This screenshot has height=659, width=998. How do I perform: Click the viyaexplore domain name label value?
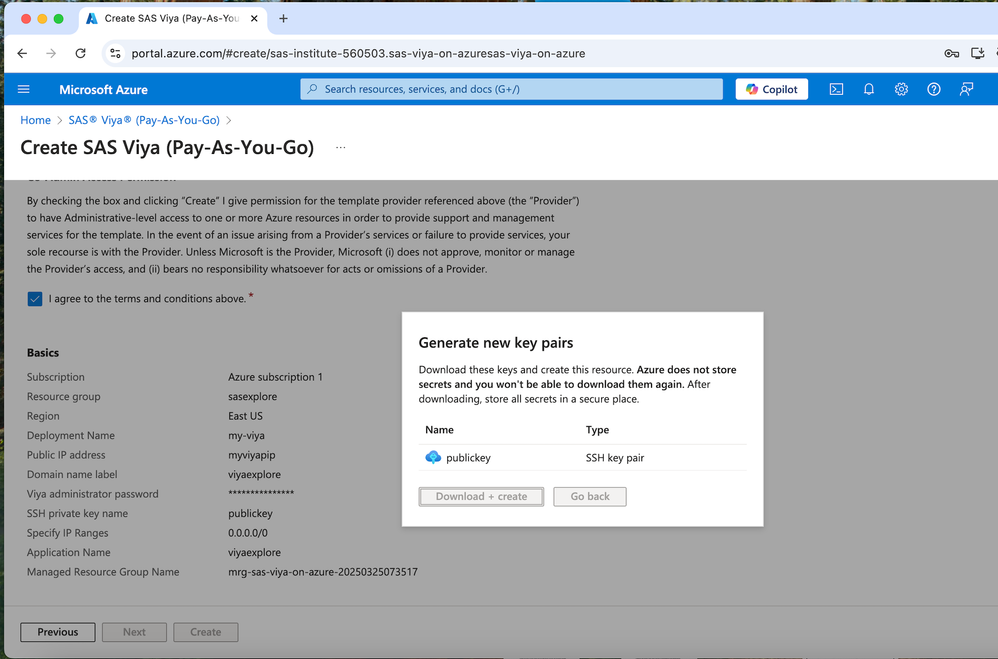tap(254, 474)
